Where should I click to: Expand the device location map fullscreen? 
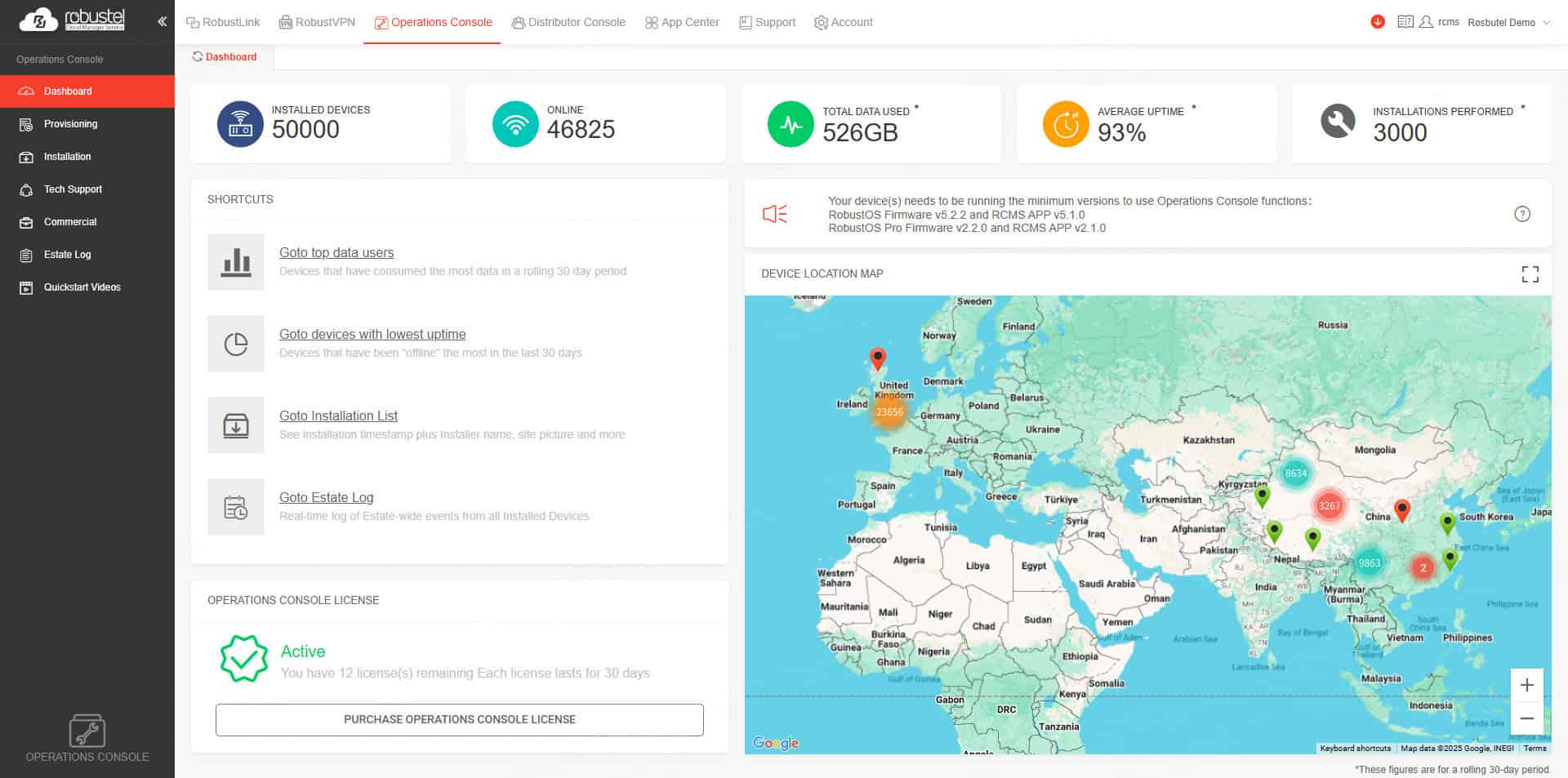tap(1530, 274)
